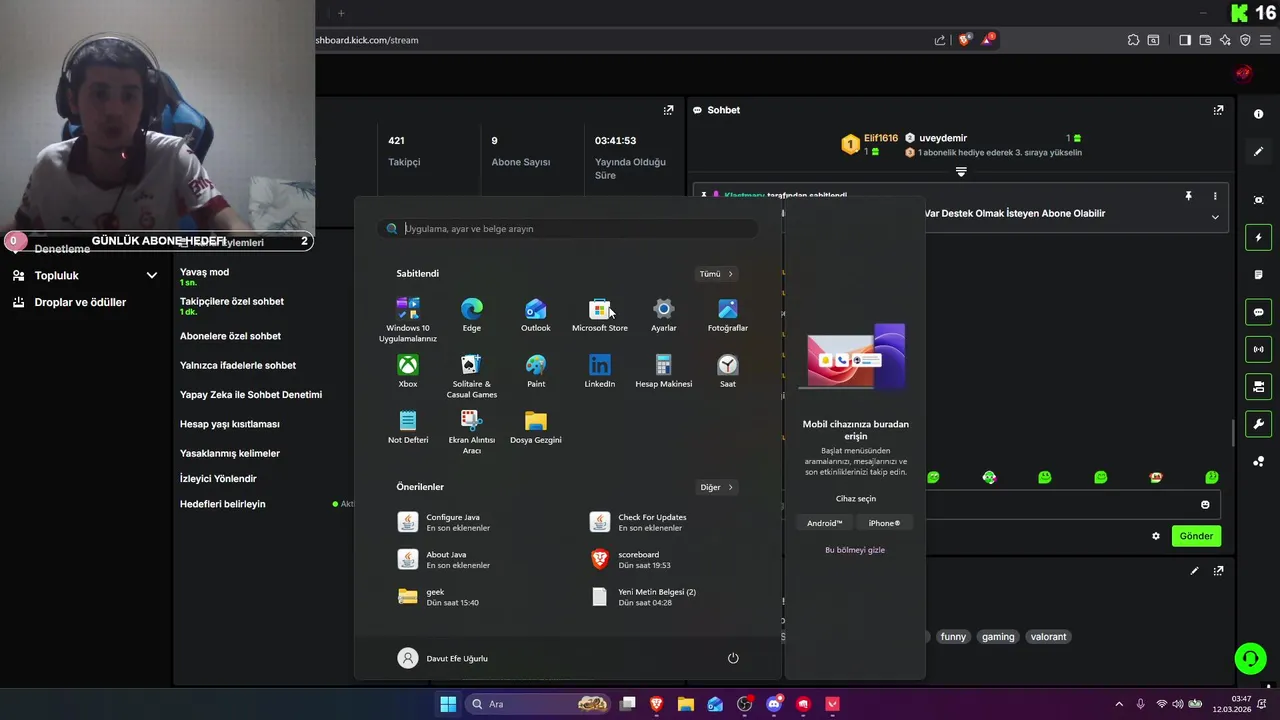Select İzleyici Yönlendir option
Screen dimensions: 1280x720
[218, 479]
